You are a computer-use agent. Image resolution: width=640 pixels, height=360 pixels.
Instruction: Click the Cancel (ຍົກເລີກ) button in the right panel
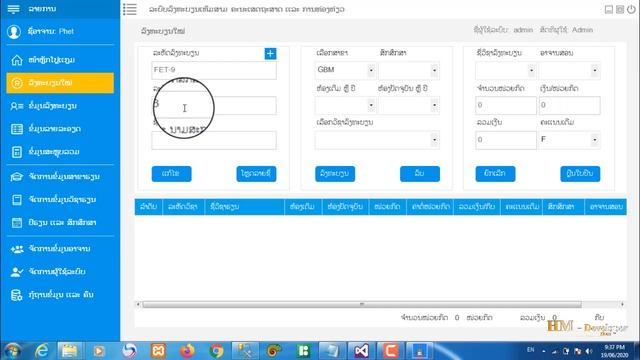(495, 174)
